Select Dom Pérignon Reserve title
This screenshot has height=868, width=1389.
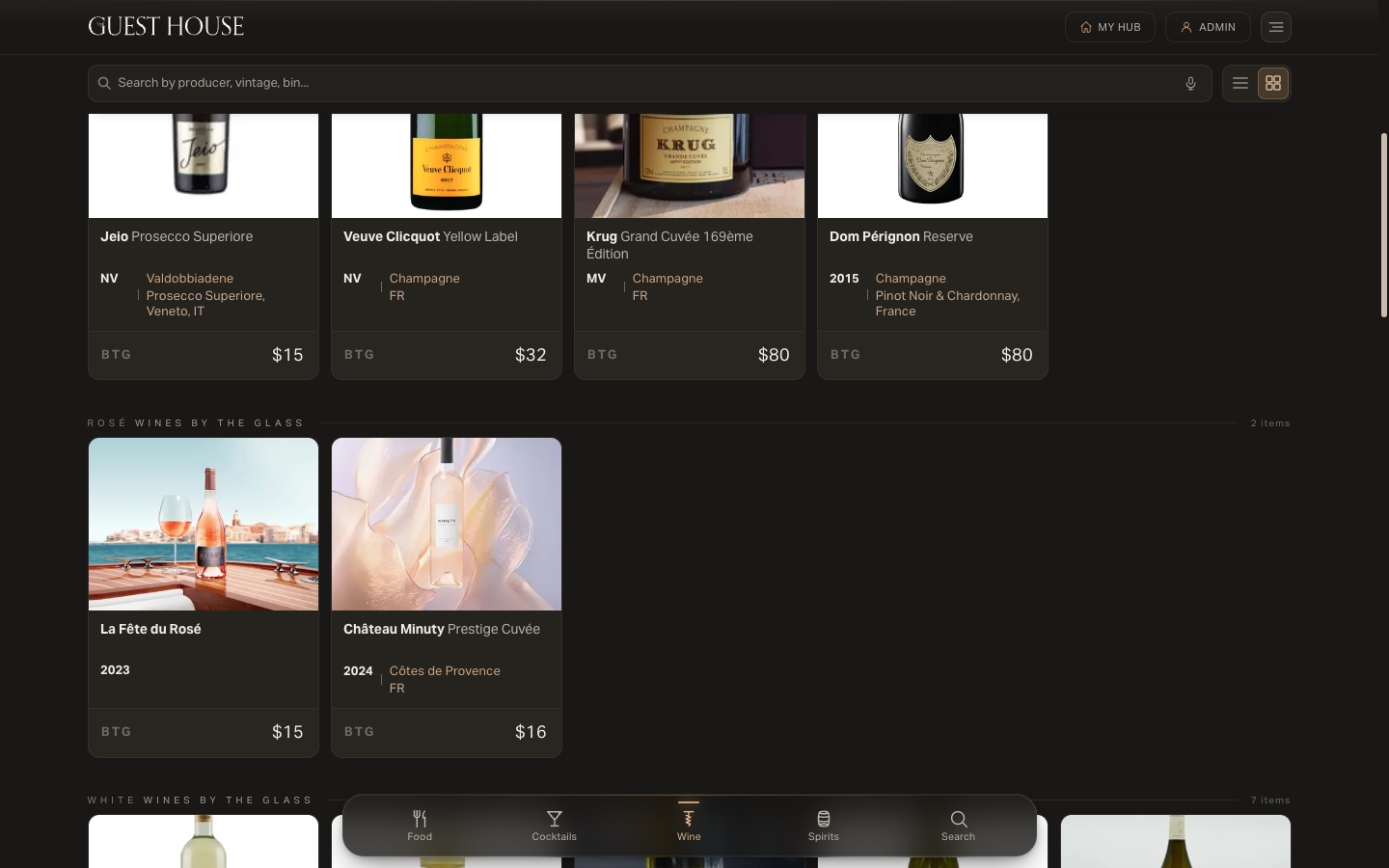click(x=901, y=236)
